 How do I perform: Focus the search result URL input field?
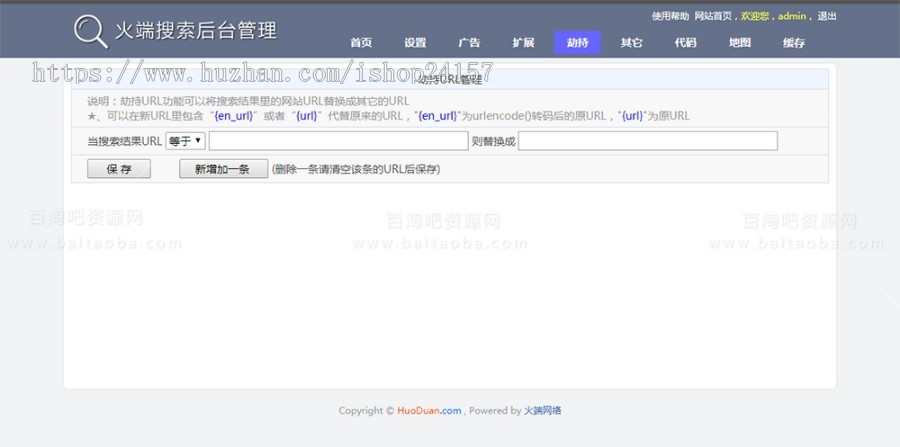(x=339, y=141)
